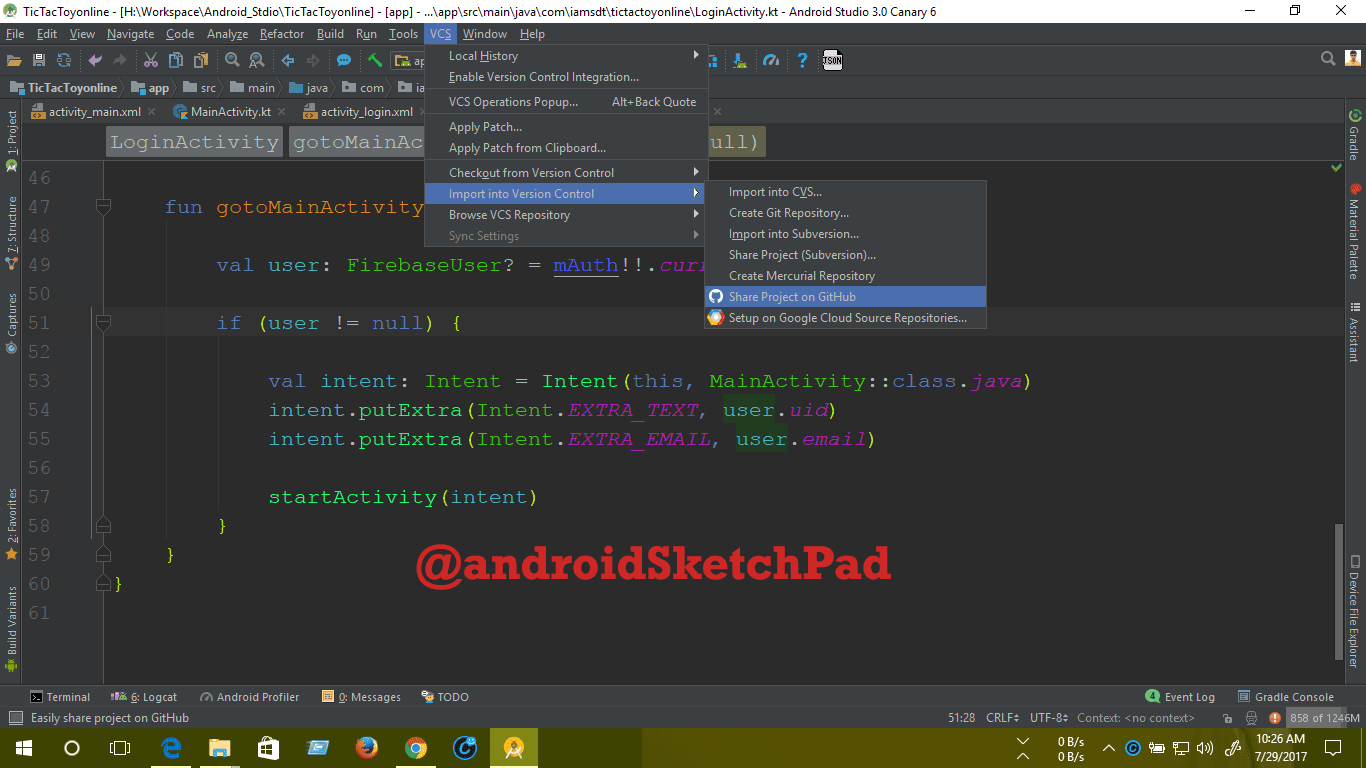Switch to the MainActivity.kt tab
1366x768 pixels.
[230, 112]
